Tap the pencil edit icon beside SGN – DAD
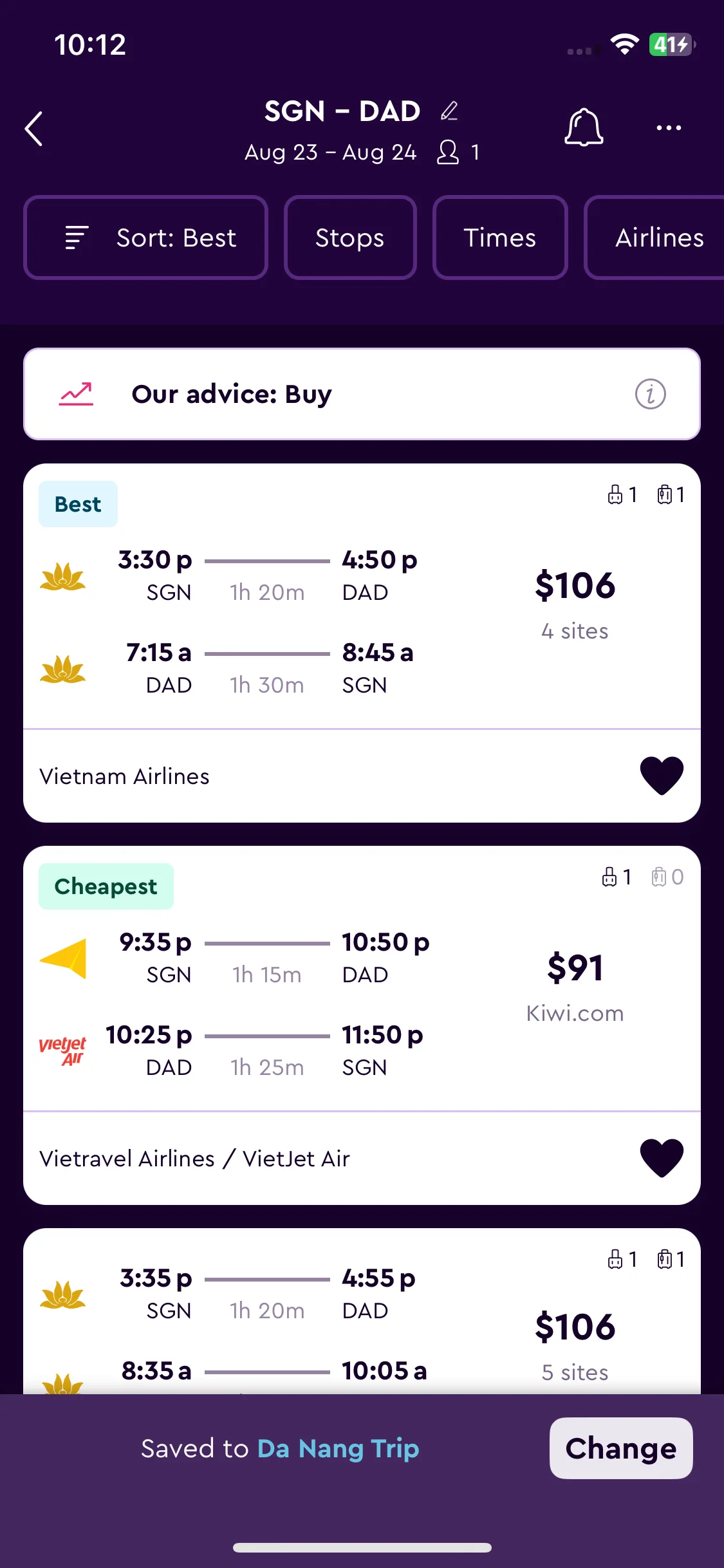Screen dimensions: 724x1568 click(x=449, y=111)
